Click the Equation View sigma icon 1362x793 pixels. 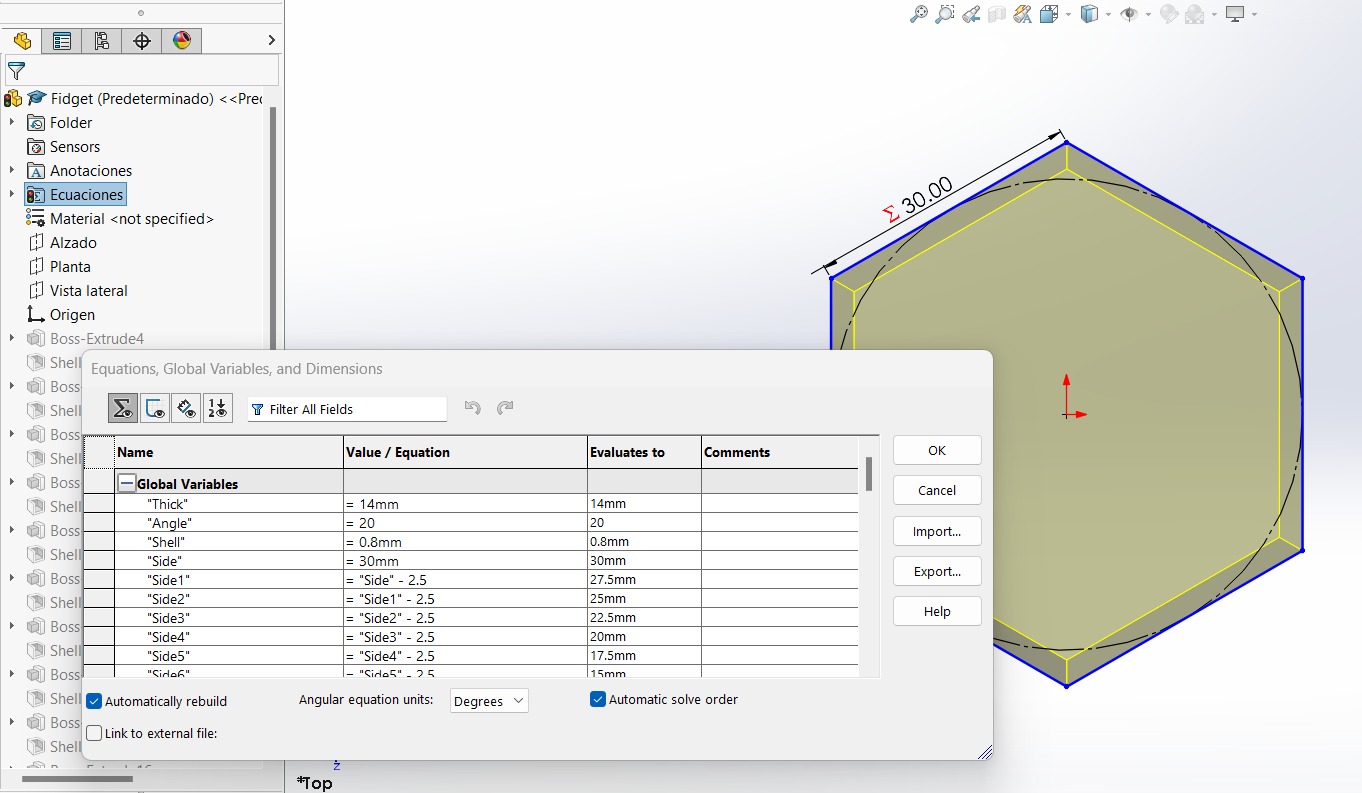(x=122, y=408)
